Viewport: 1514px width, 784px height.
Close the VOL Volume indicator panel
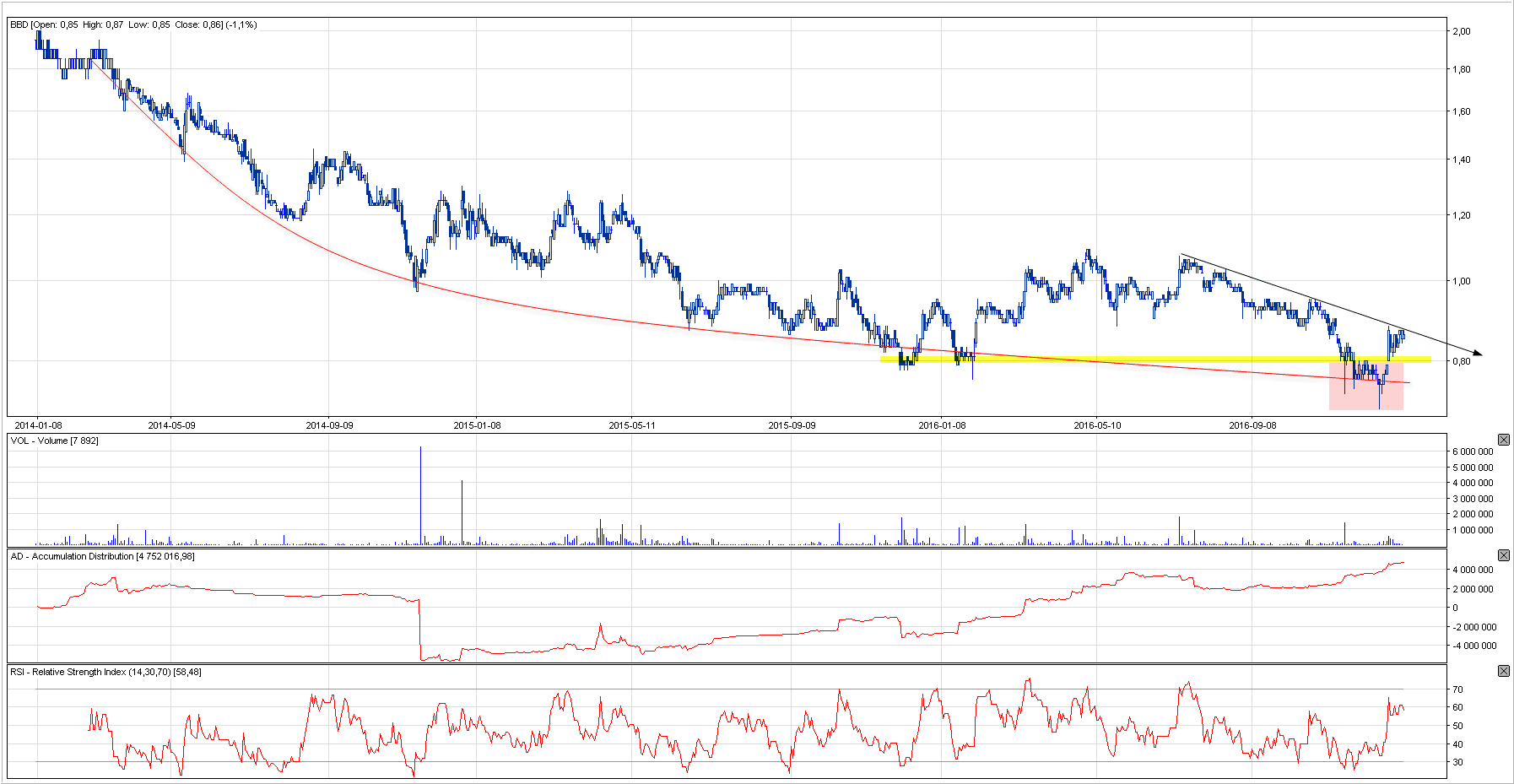click(x=1503, y=440)
